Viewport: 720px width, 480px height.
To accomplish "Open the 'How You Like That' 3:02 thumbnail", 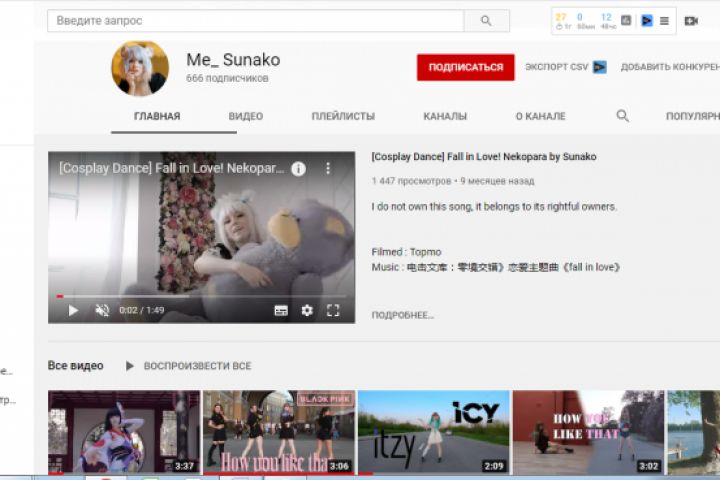I will point(588,432).
